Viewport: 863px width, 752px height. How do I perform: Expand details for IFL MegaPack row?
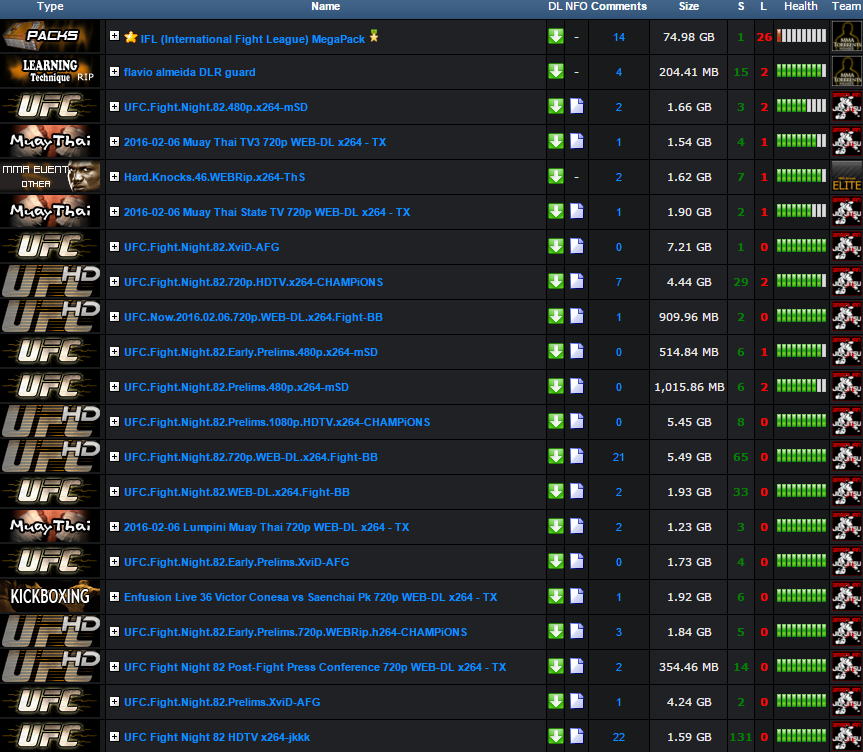coord(114,36)
